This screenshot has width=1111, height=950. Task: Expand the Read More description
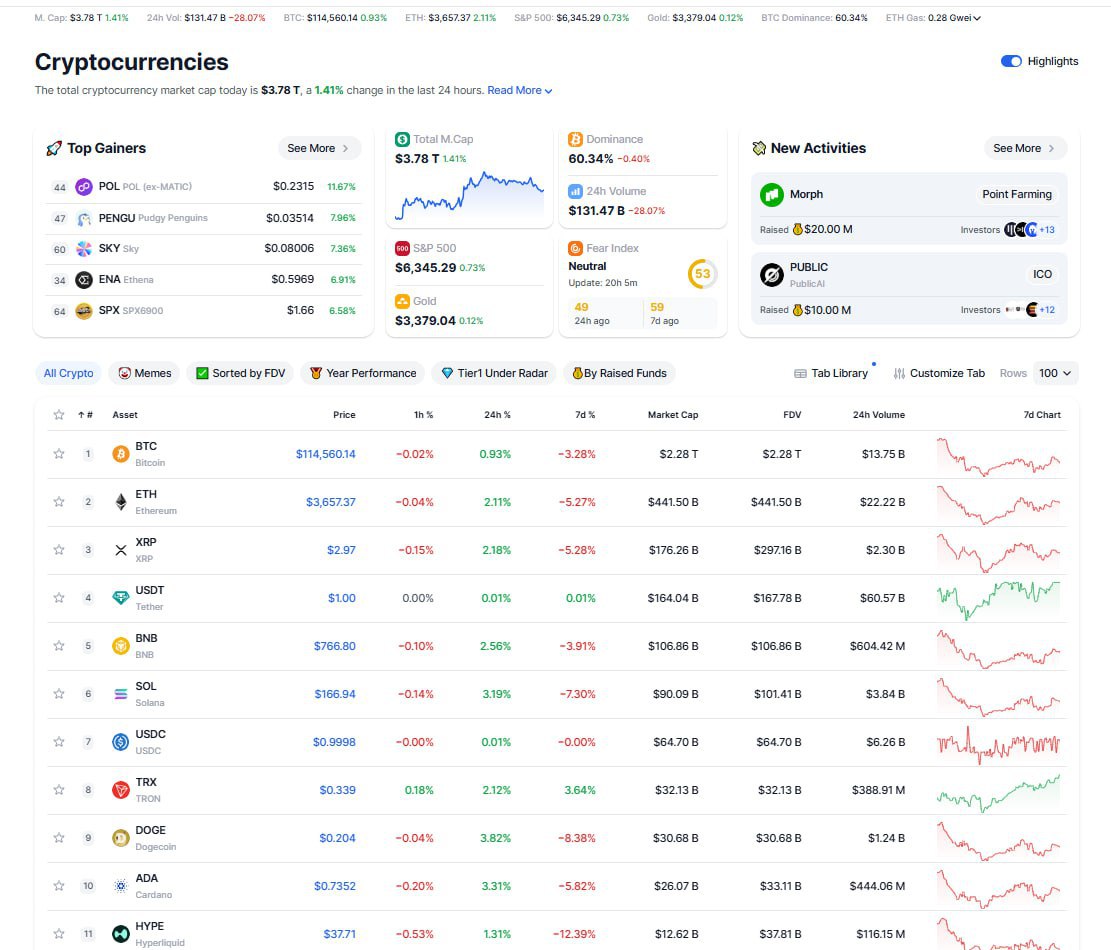(x=519, y=91)
